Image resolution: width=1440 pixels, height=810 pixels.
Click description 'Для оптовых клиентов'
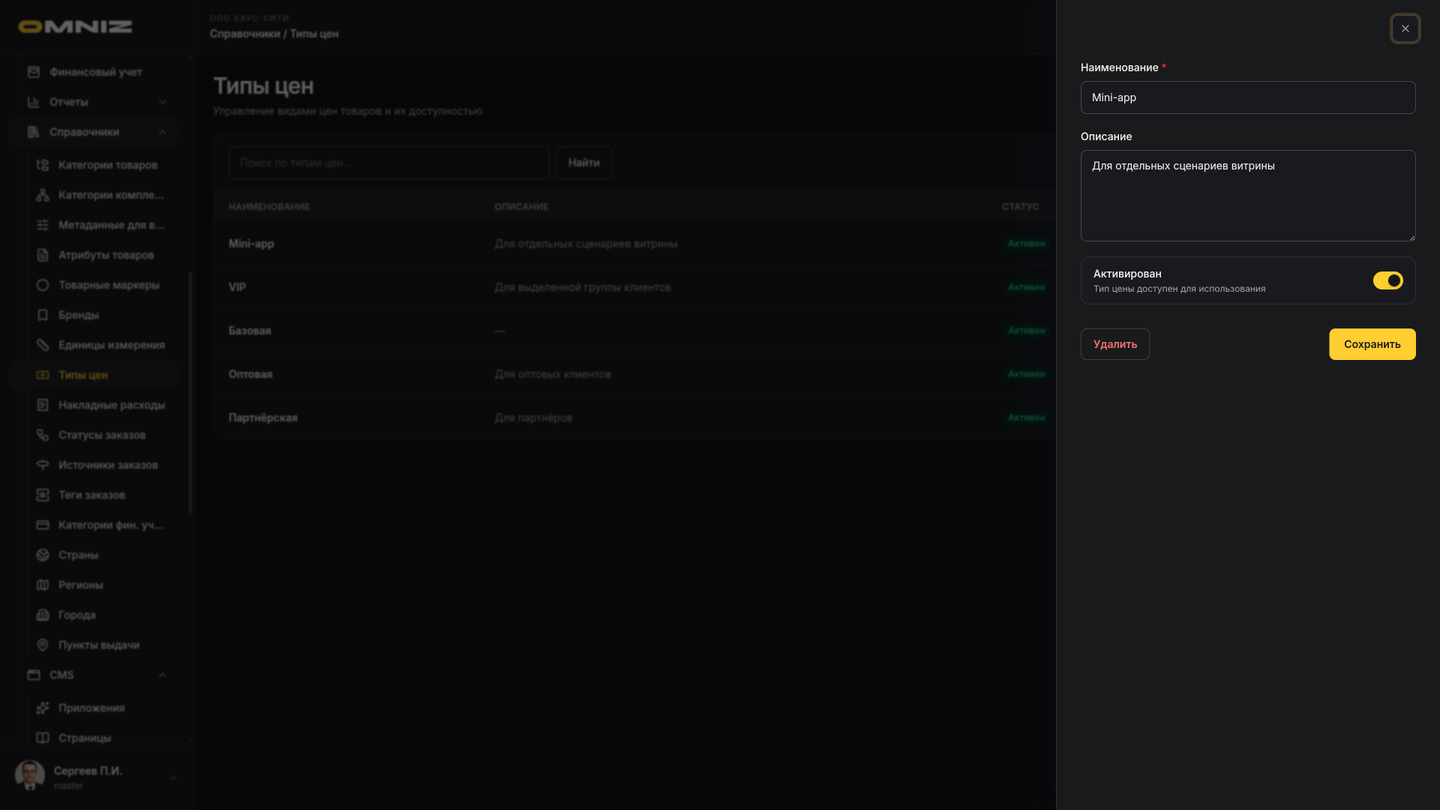(x=552, y=374)
